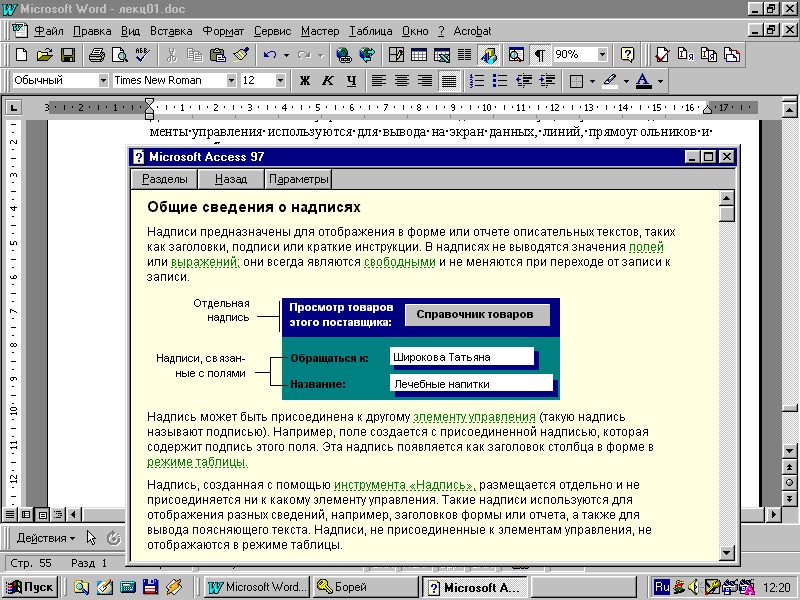Screen dimensions: 800x600
Task: Open the Таблица menu
Action: [x=370, y=31]
